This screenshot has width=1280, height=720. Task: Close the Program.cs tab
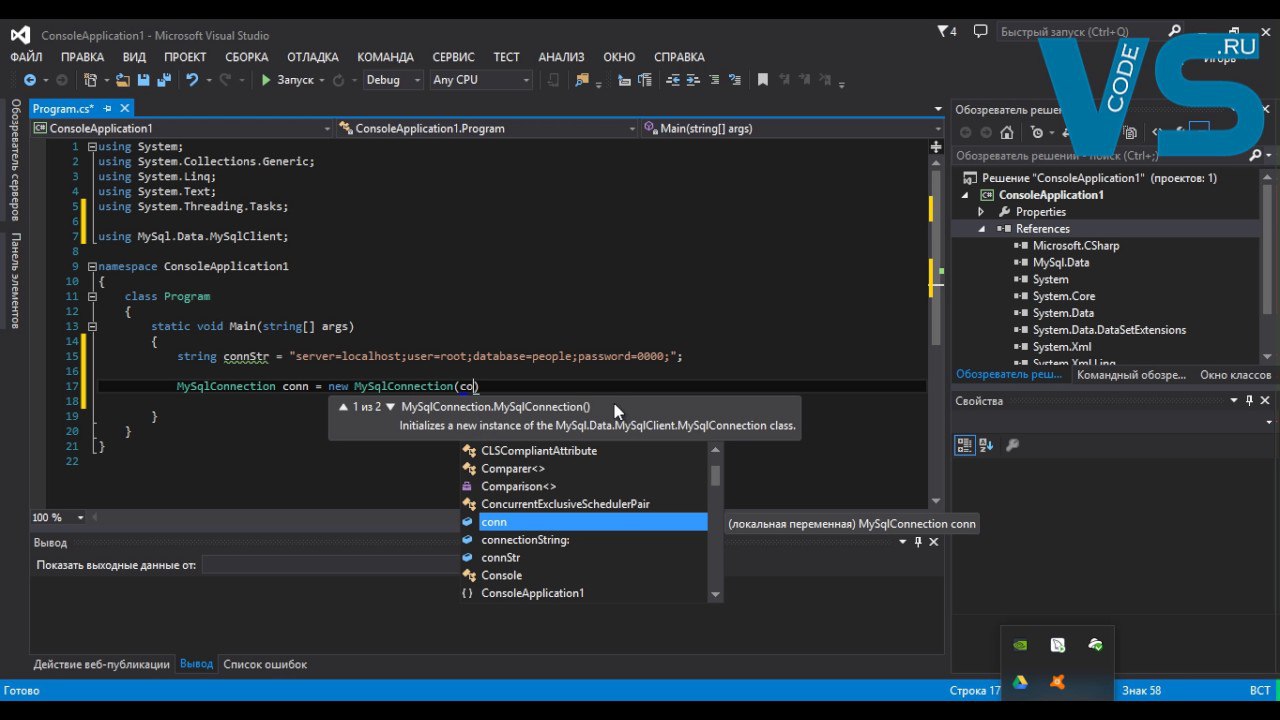(125, 108)
